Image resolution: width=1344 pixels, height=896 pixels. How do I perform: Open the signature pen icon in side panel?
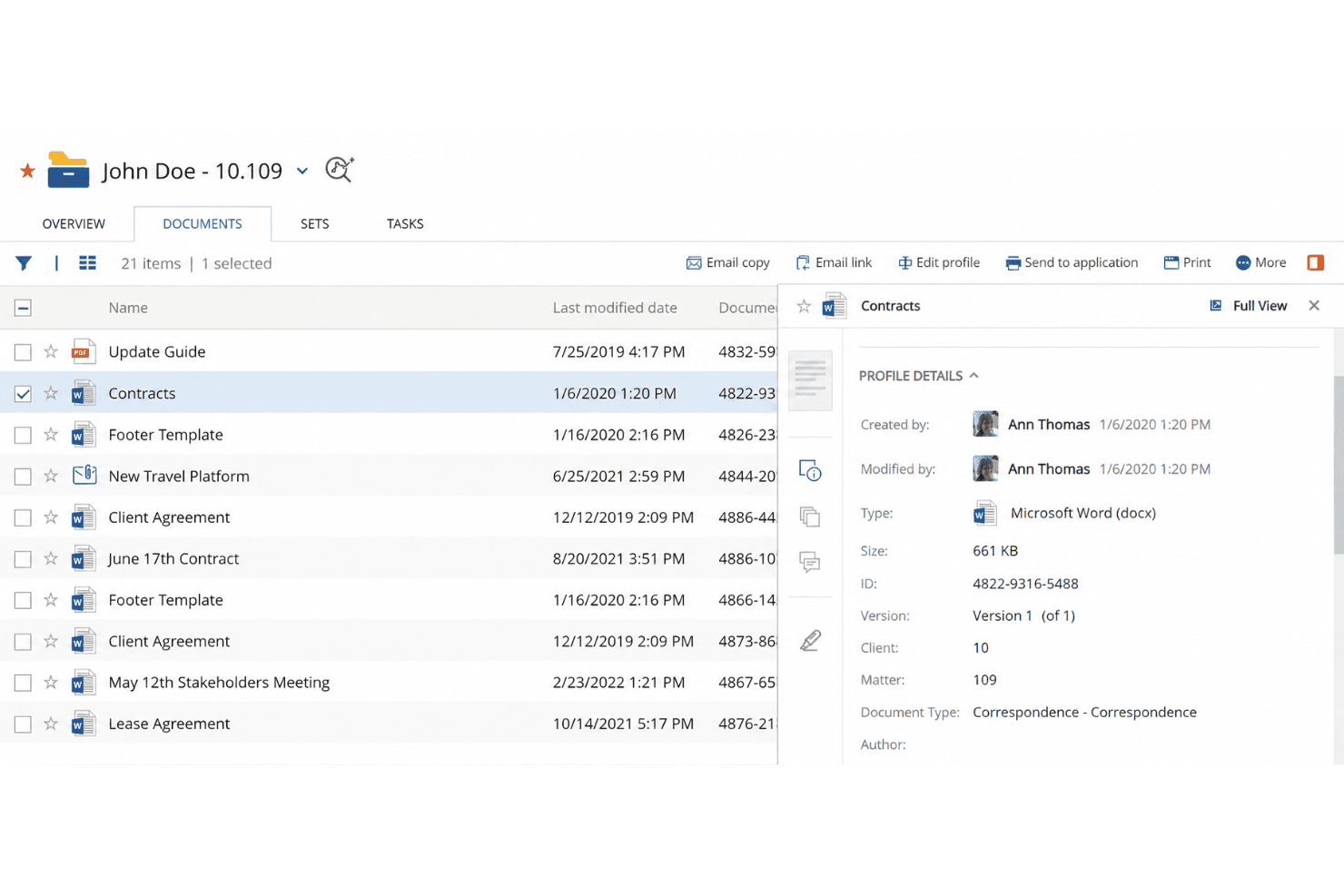[x=810, y=641]
